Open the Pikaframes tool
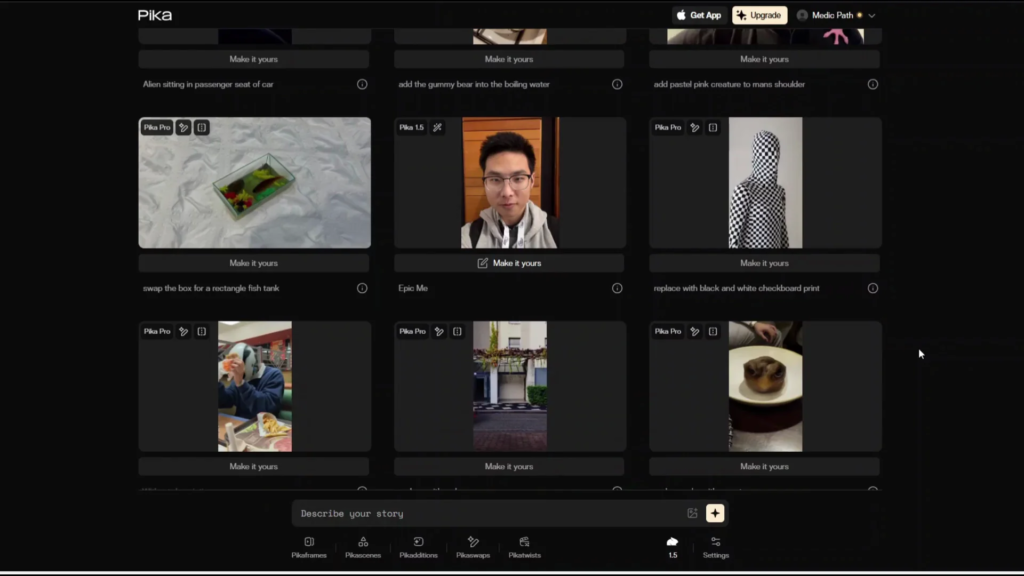The height and width of the screenshot is (576, 1024). [309, 546]
